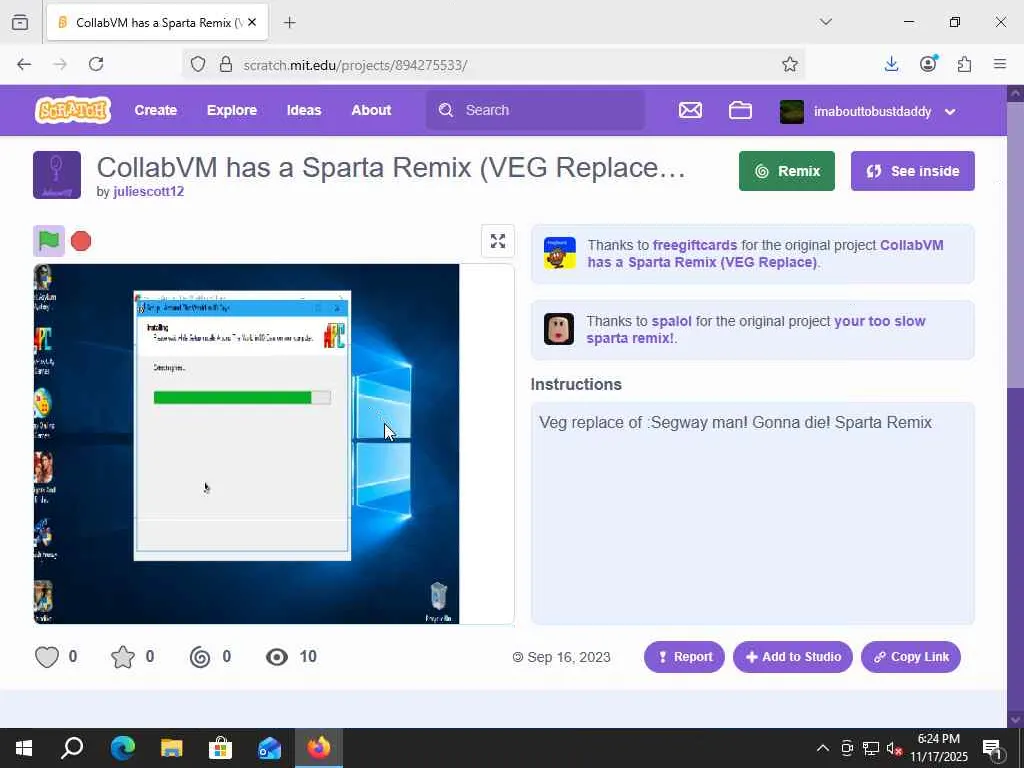This screenshot has width=1024, height=768.
Task: Open the About menu item
Action: click(371, 110)
